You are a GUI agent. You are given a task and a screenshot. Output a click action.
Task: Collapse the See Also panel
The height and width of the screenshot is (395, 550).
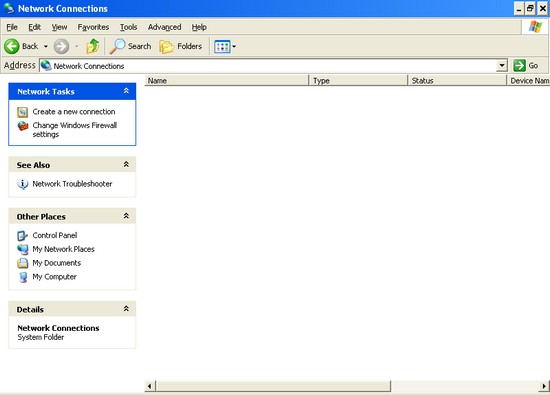pyautogui.click(x=126, y=165)
